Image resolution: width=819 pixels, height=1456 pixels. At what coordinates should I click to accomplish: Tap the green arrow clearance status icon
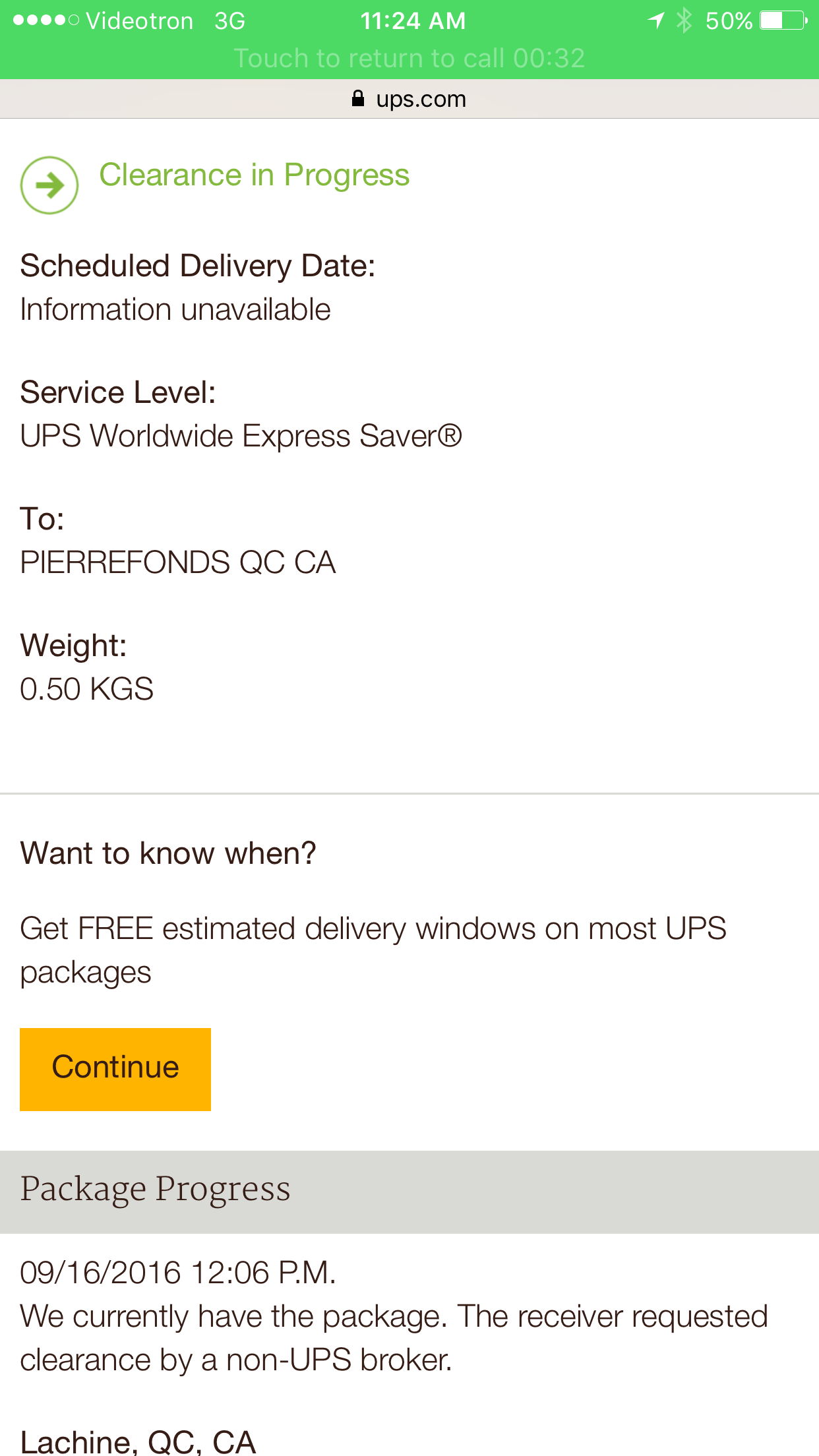tap(49, 185)
